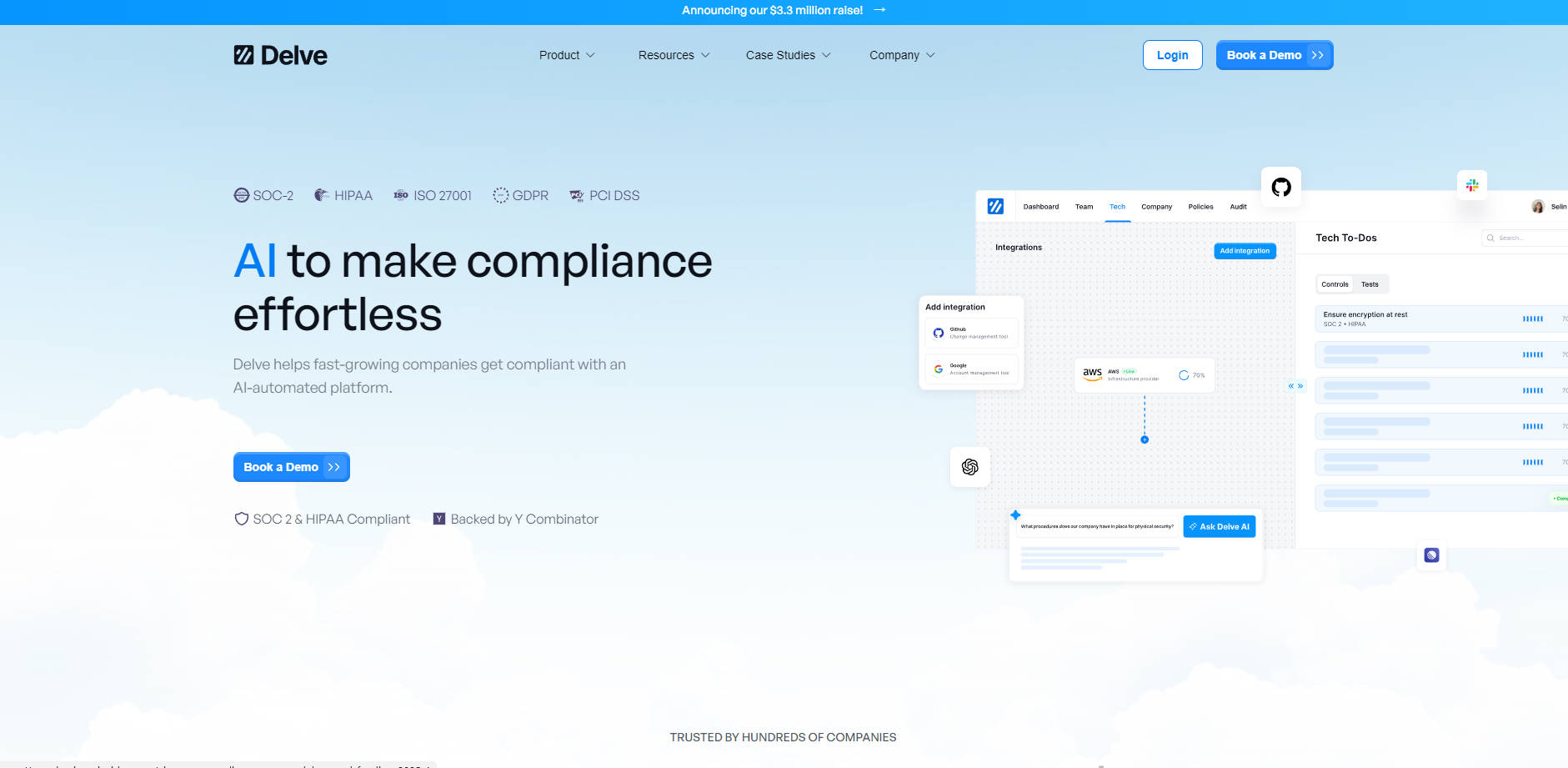1568x768 pixels.
Task: Click the GDPR dotted circle icon
Action: (500, 195)
